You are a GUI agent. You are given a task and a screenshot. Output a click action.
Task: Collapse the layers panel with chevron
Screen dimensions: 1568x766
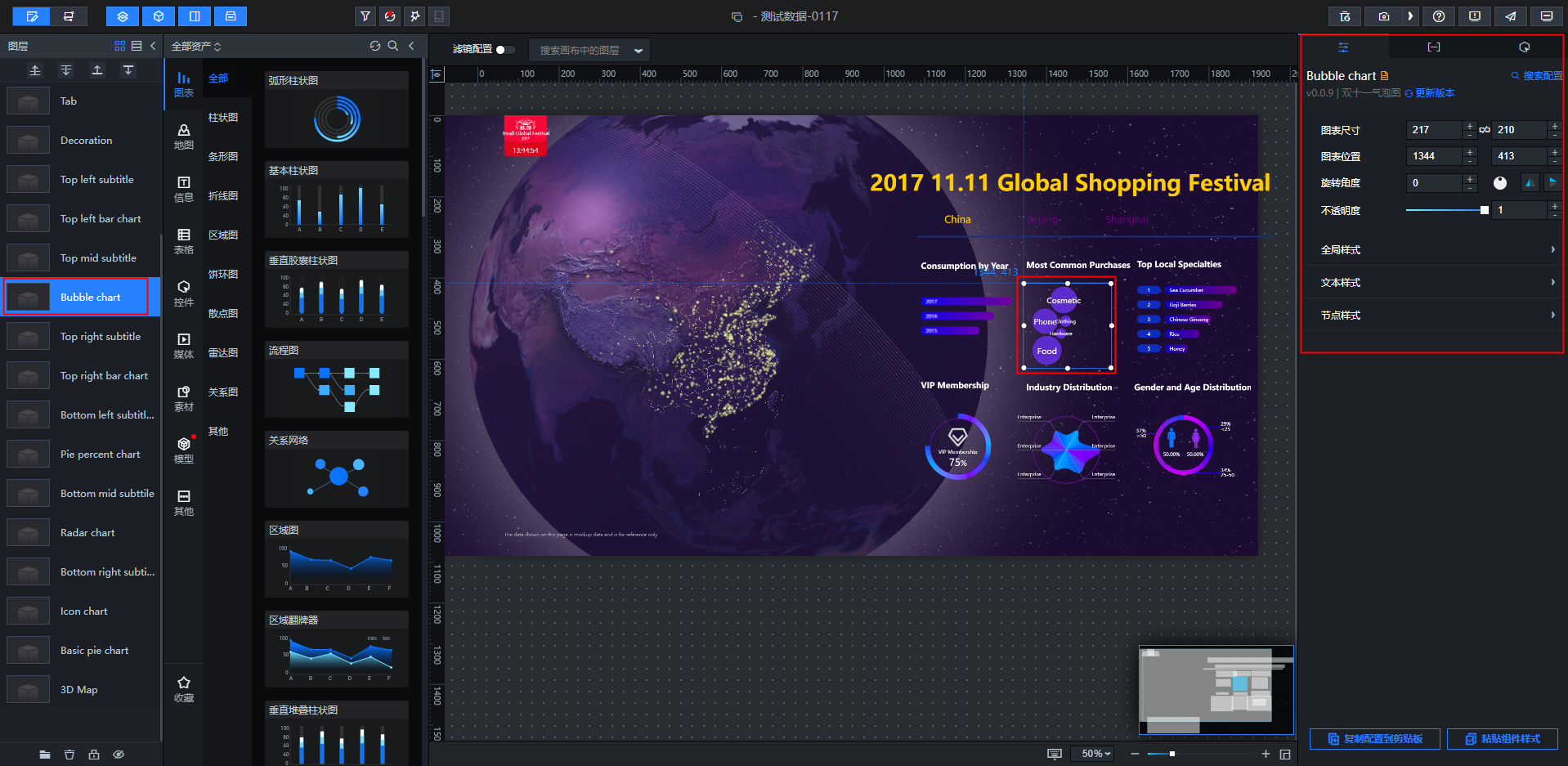coord(153,46)
